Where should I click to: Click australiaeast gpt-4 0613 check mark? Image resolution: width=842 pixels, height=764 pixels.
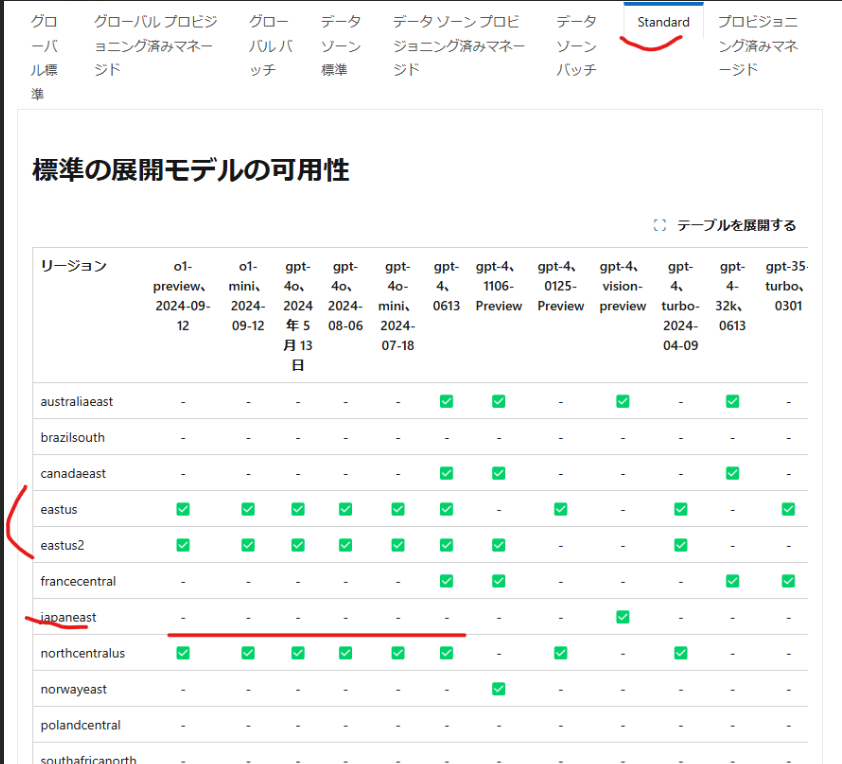tap(446, 401)
